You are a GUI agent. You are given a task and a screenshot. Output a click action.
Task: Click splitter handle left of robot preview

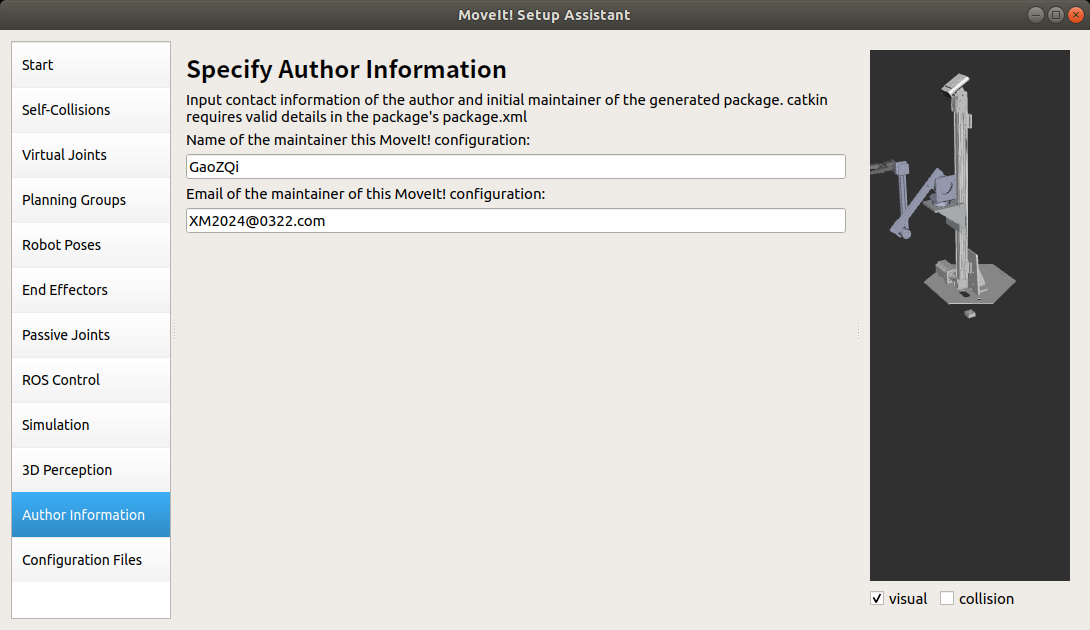coord(859,332)
